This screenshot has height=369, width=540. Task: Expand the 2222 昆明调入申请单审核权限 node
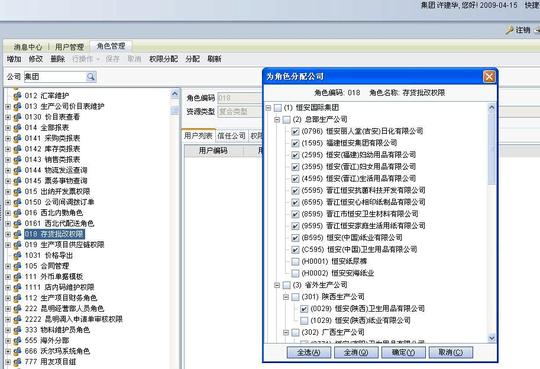(8, 319)
